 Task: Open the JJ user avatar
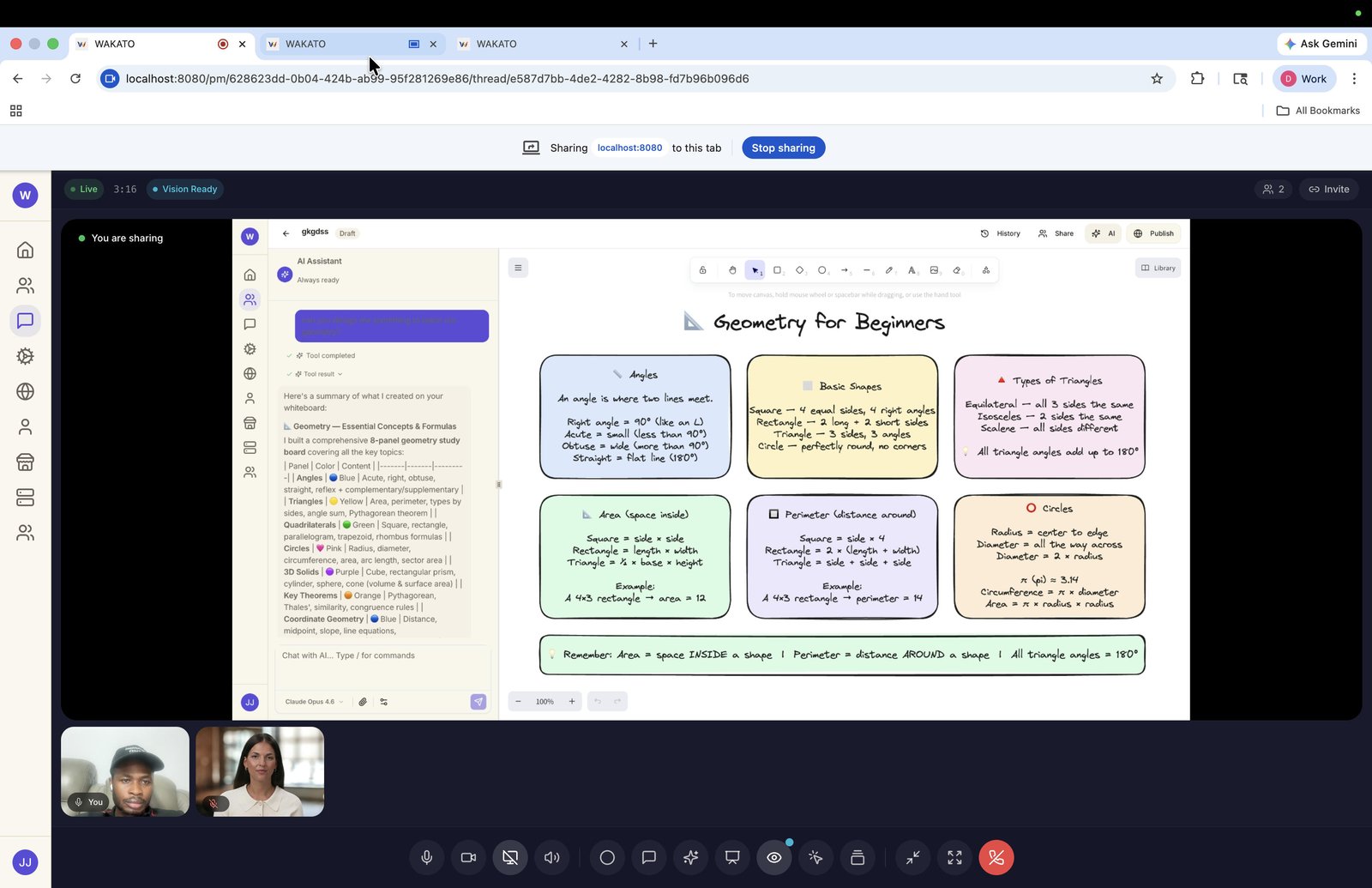(x=25, y=862)
